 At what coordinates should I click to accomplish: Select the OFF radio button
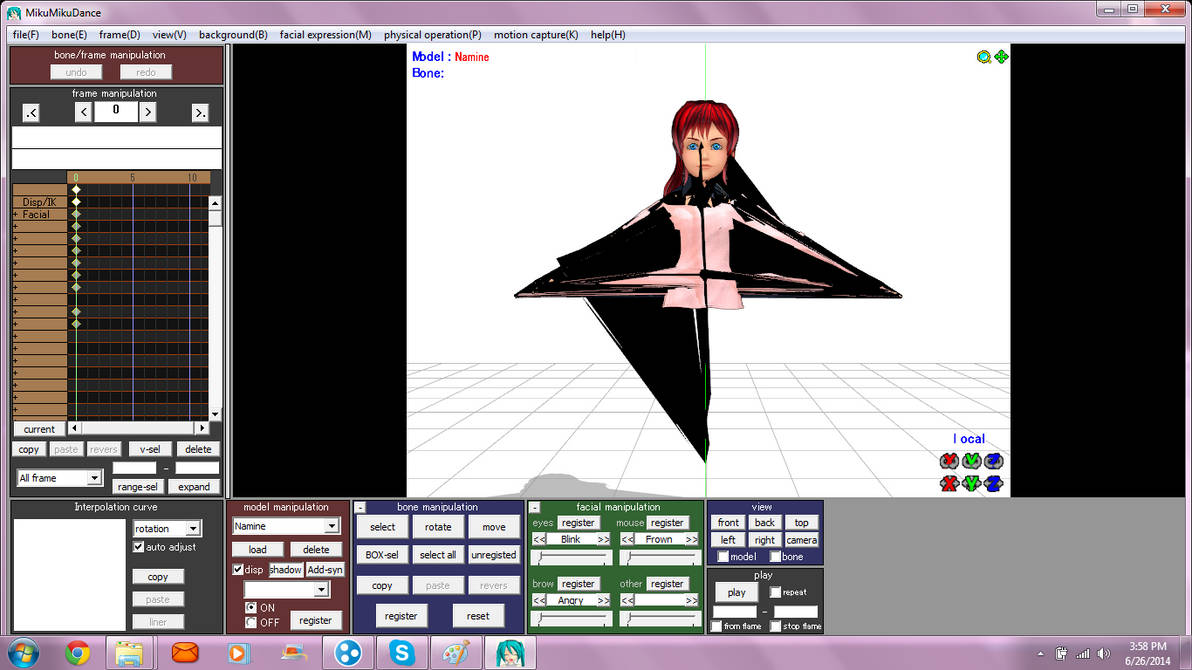(x=251, y=622)
